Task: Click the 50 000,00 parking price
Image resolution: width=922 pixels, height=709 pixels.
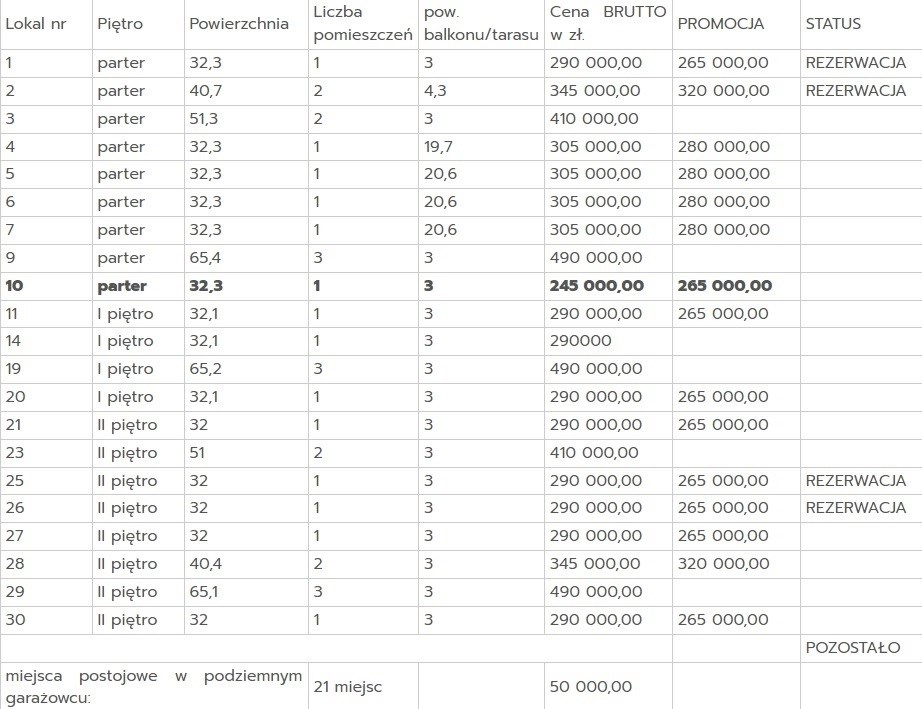Action: click(x=590, y=687)
